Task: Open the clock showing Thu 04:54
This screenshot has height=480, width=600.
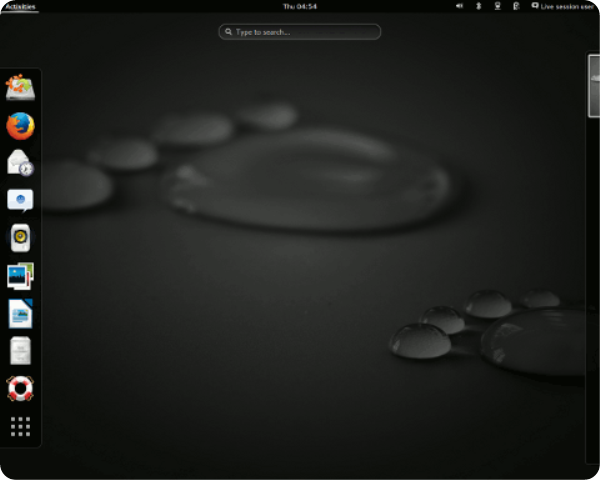Action: 300,6
